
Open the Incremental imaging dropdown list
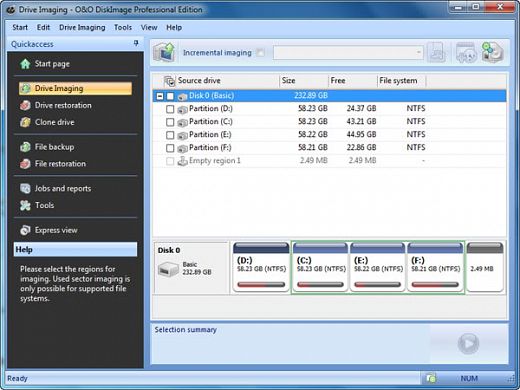pyautogui.click(x=348, y=53)
